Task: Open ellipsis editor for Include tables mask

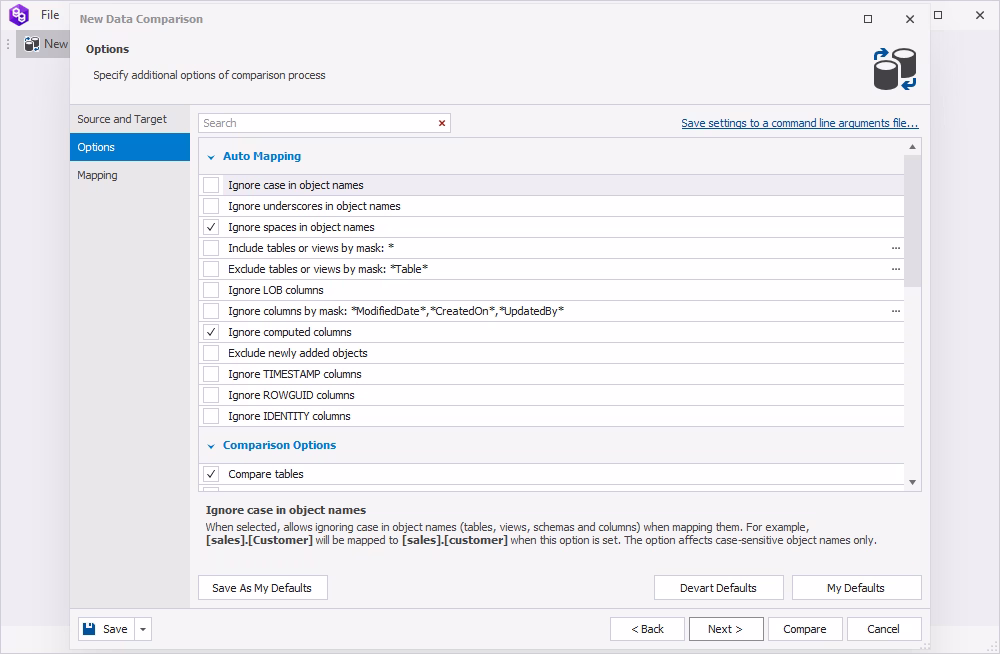Action: click(895, 248)
